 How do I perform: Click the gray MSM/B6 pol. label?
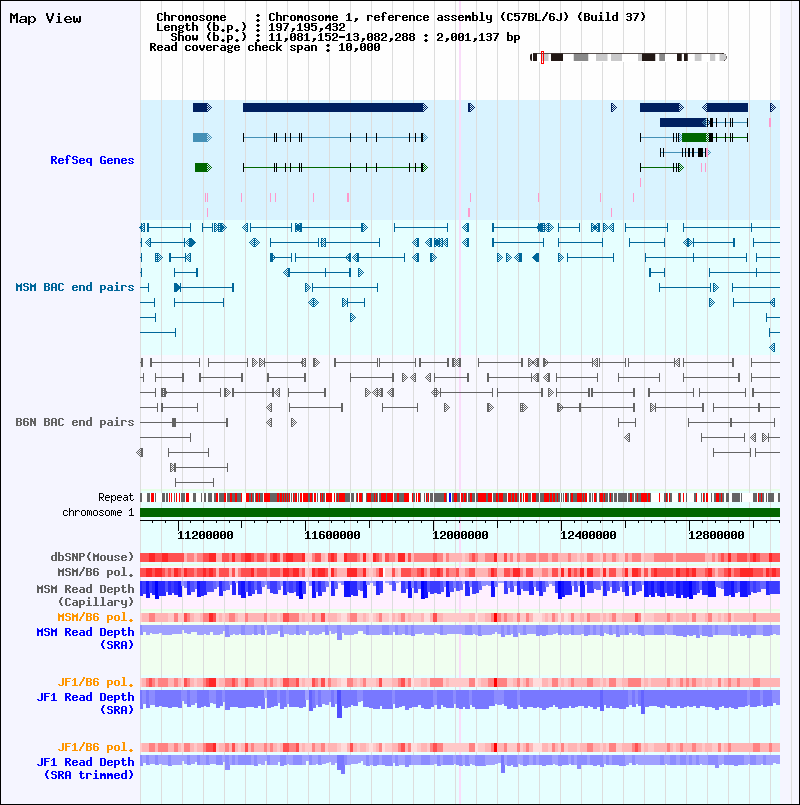point(96,572)
